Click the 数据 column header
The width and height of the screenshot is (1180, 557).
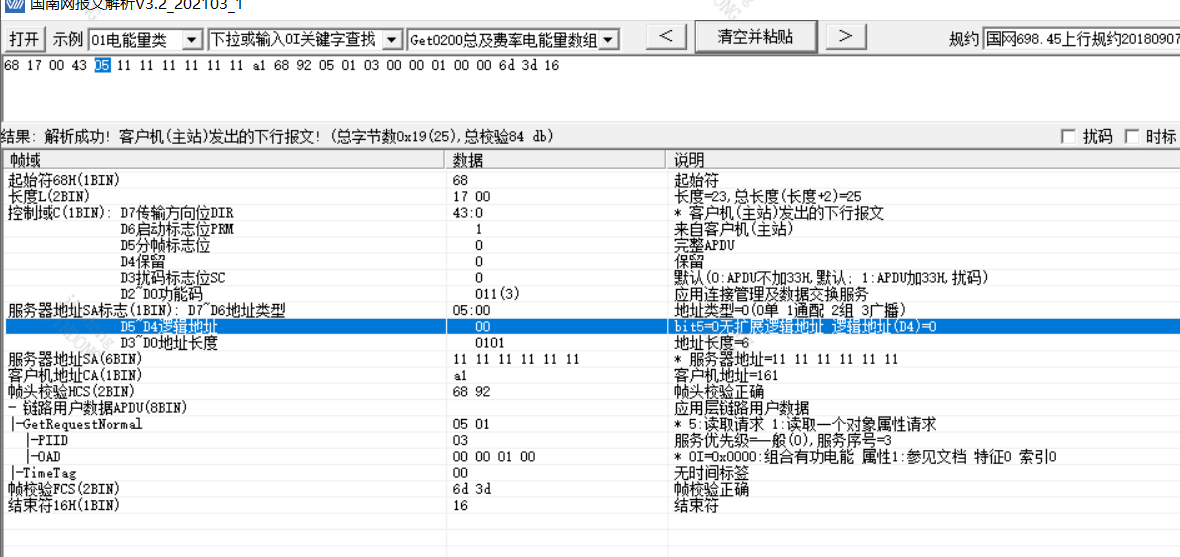coord(556,160)
